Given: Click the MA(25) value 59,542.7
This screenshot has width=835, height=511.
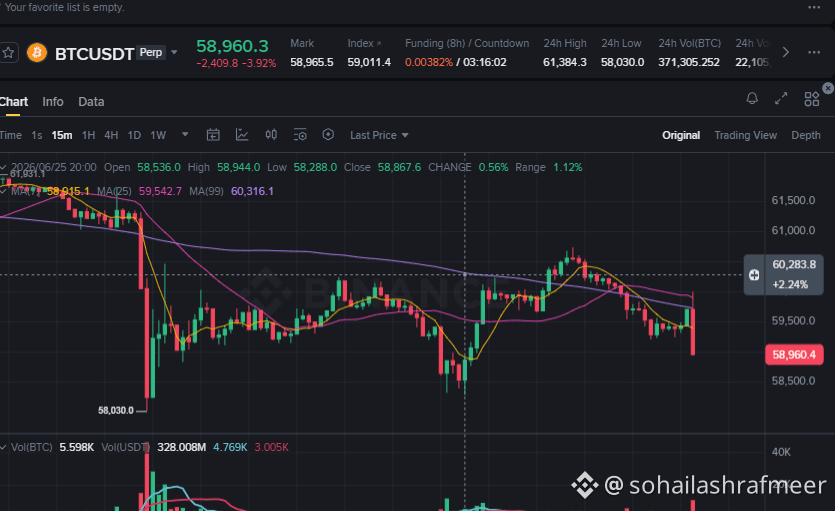Looking at the screenshot, I should click(x=160, y=191).
